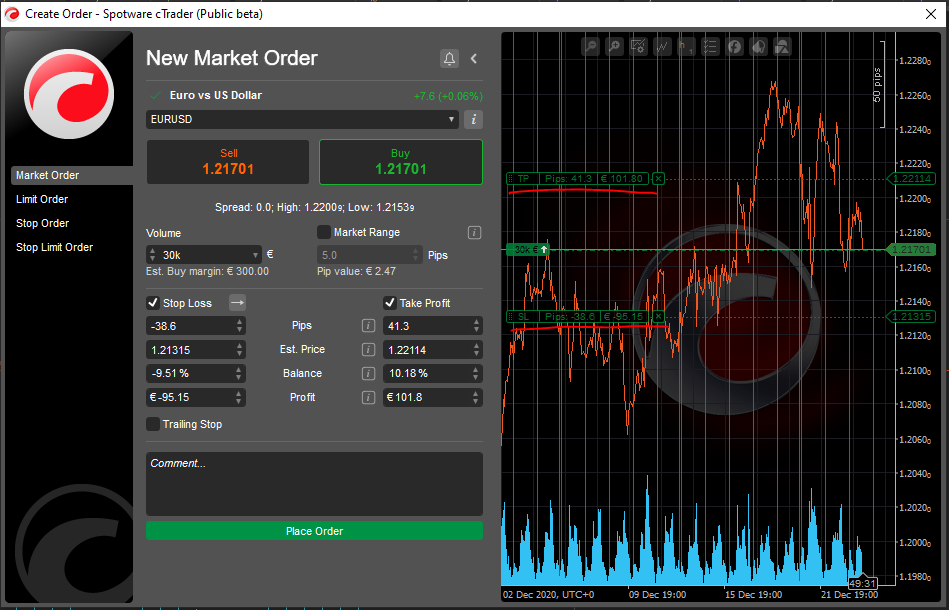This screenshot has width=949, height=610.
Task: Click the 49:31 candle countdown label
Action: [863, 583]
